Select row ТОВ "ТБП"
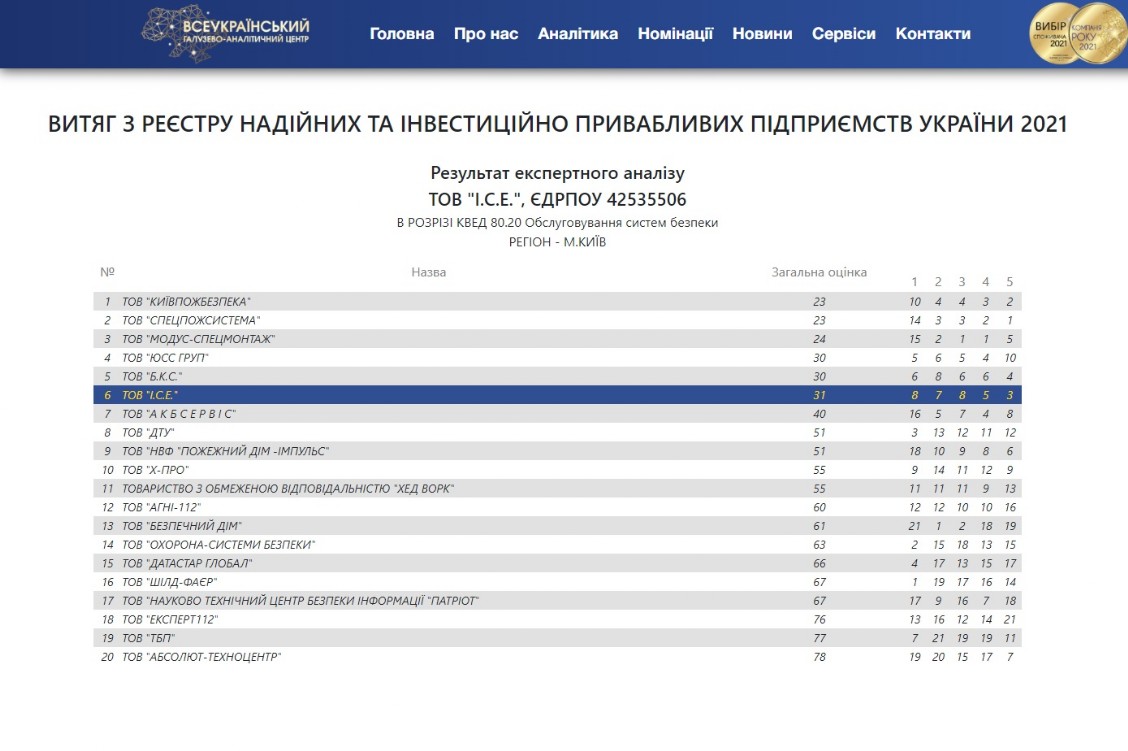Viewport: 1128px width, 751px height. tap(558, 638)
